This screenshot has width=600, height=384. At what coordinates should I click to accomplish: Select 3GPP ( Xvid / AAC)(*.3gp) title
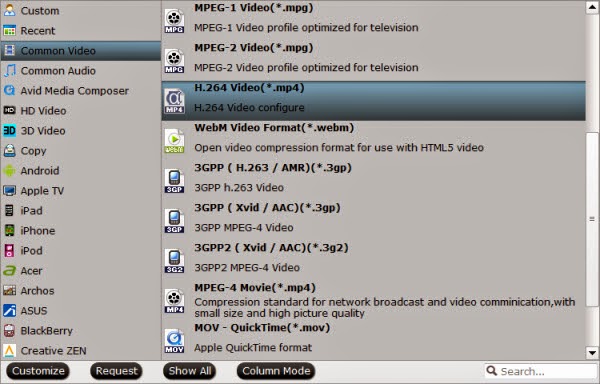pos(267,207)
